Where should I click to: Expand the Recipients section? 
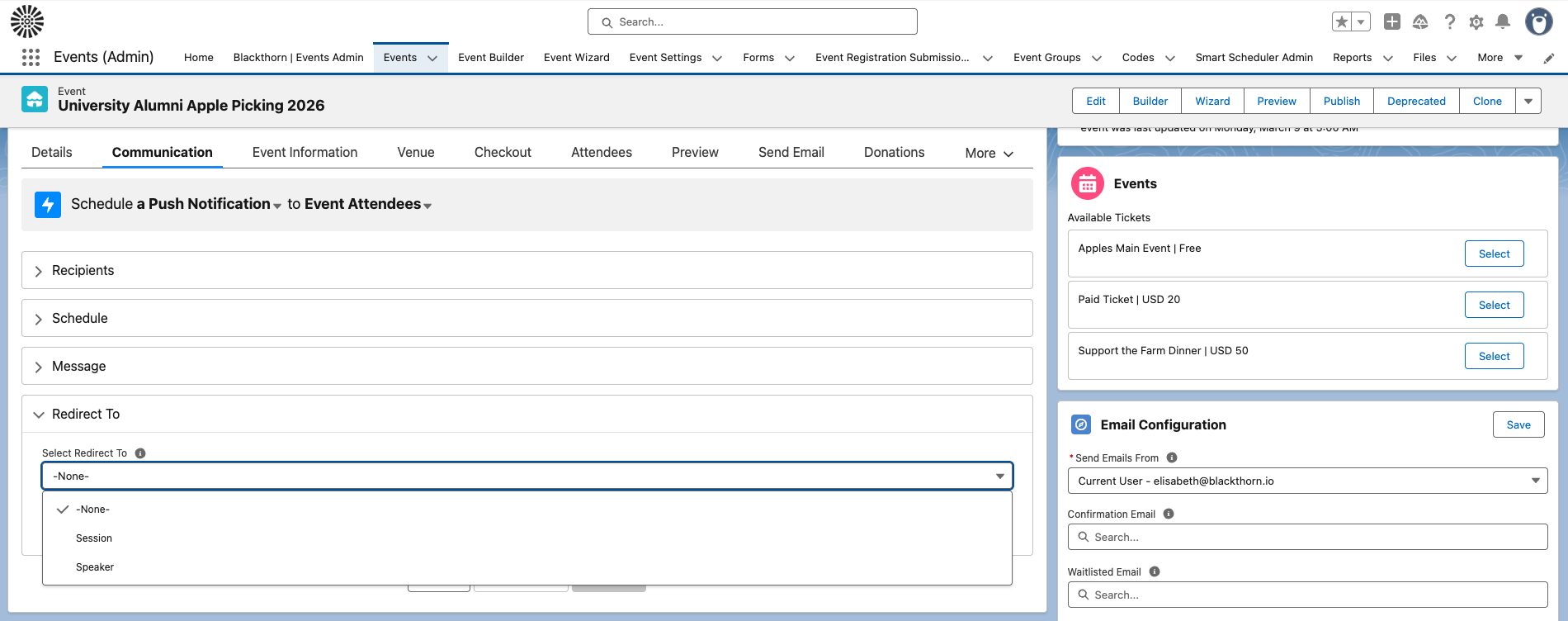point(83,271)
